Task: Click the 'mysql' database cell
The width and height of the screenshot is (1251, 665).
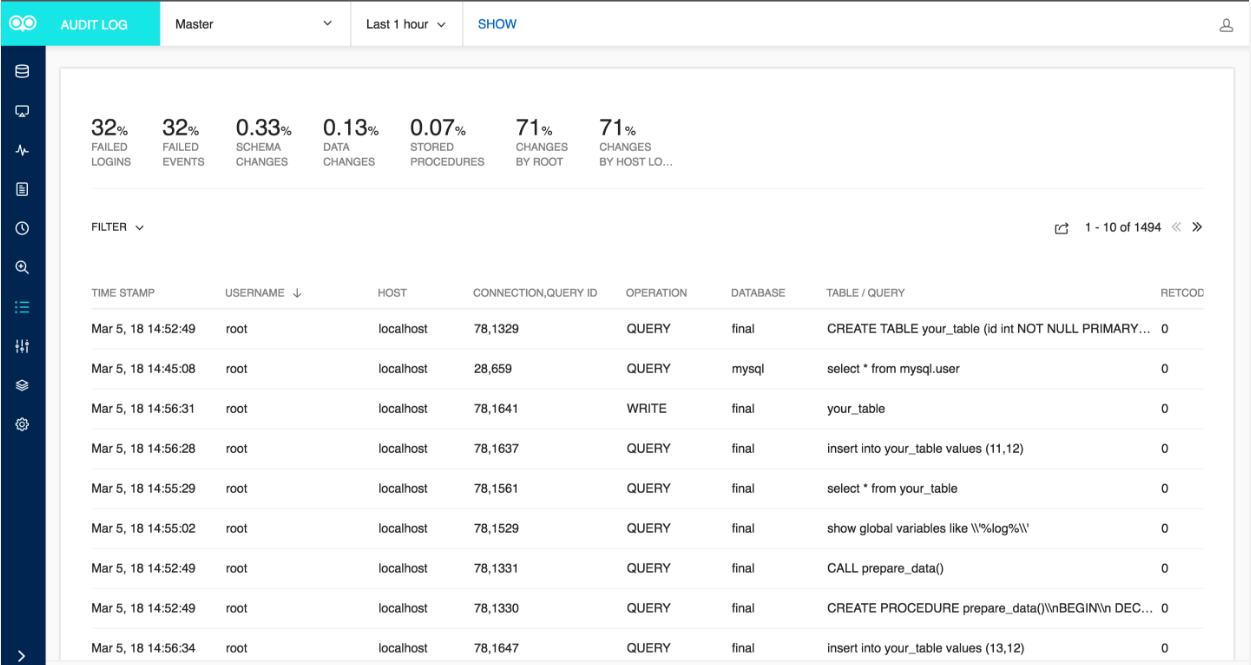Action: pos(747,369)
